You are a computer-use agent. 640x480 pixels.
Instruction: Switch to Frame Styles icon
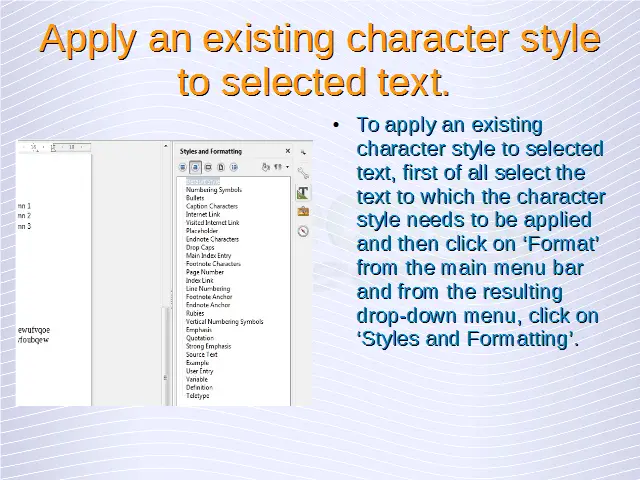208,167
